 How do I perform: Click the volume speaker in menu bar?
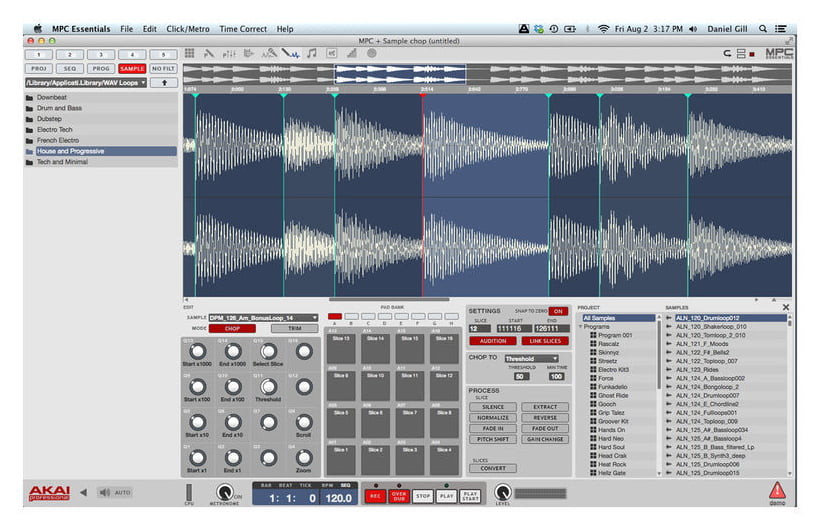tap(693, 29)
